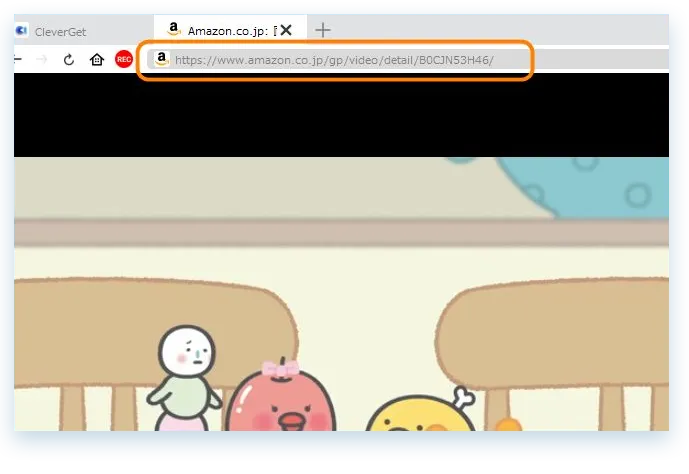Click the CleverGet tab favicon
The height and width of the screenshot is (474, 689).
tap(22, 30)
